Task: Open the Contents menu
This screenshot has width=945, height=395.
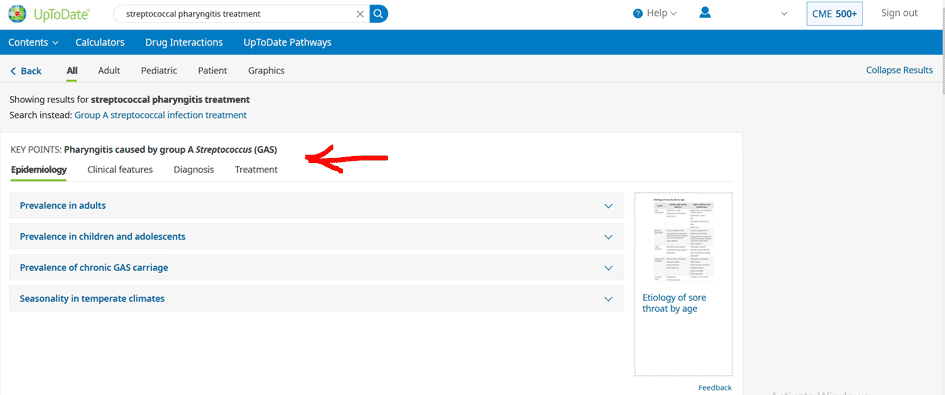Action: coord(33,42)
